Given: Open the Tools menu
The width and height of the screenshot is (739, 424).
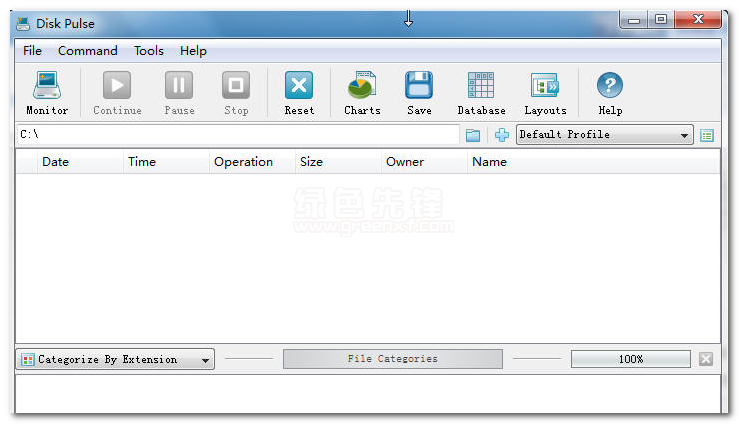Looking at the screenshot, I should [148, 50].
